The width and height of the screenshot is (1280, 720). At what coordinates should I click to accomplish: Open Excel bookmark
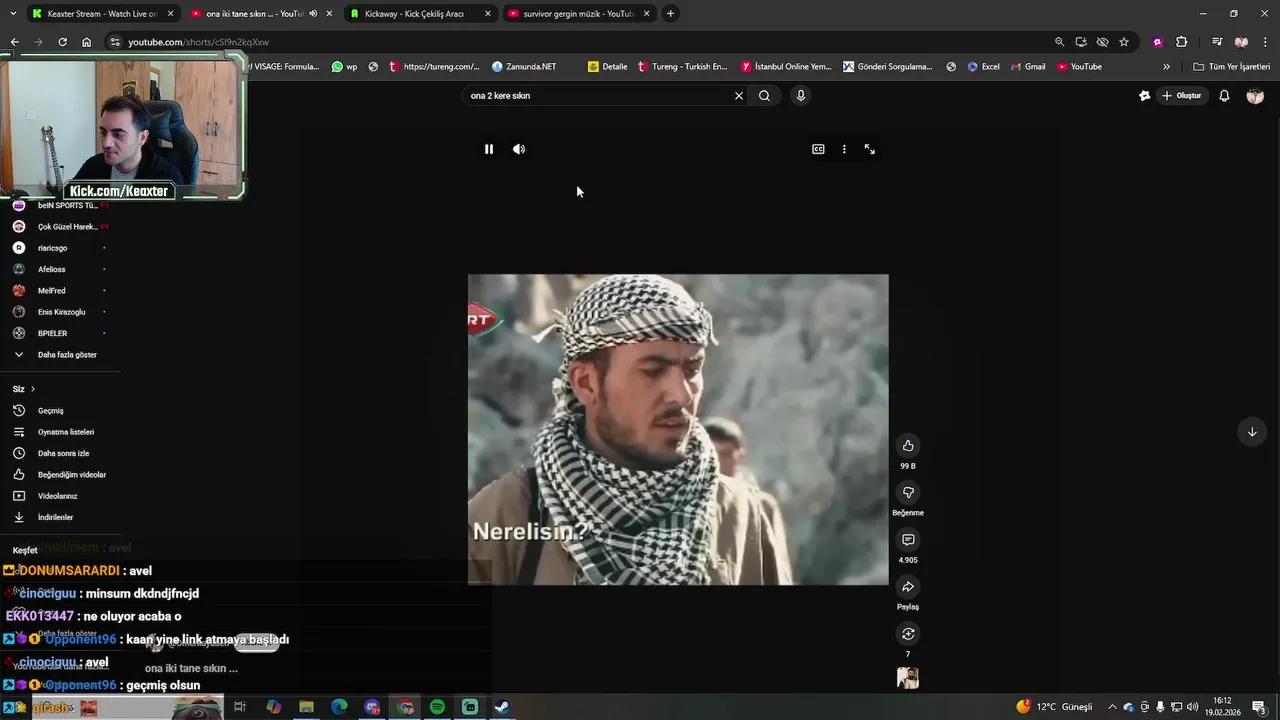983,67
